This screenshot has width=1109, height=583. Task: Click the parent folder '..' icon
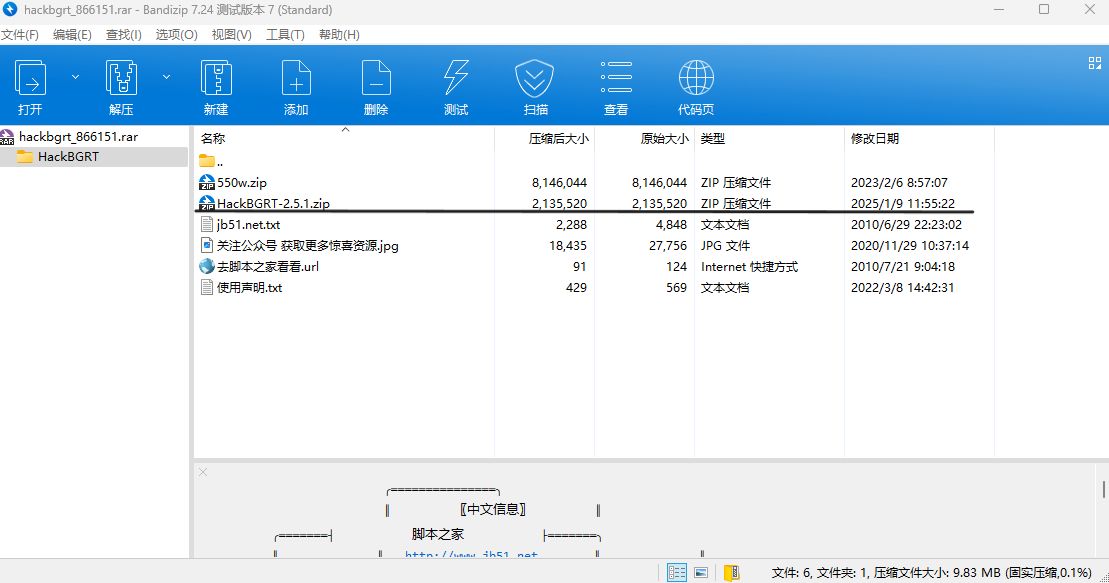point(207,161)
